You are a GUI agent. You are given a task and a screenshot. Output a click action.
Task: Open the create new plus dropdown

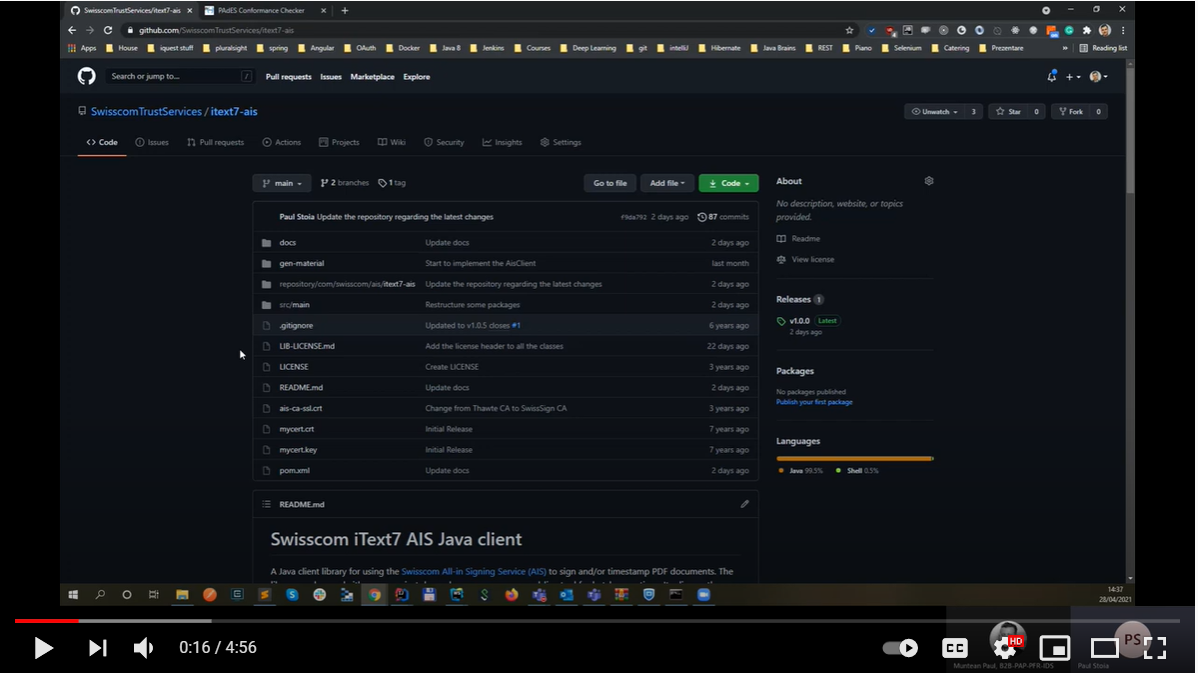pos(1073,76)
